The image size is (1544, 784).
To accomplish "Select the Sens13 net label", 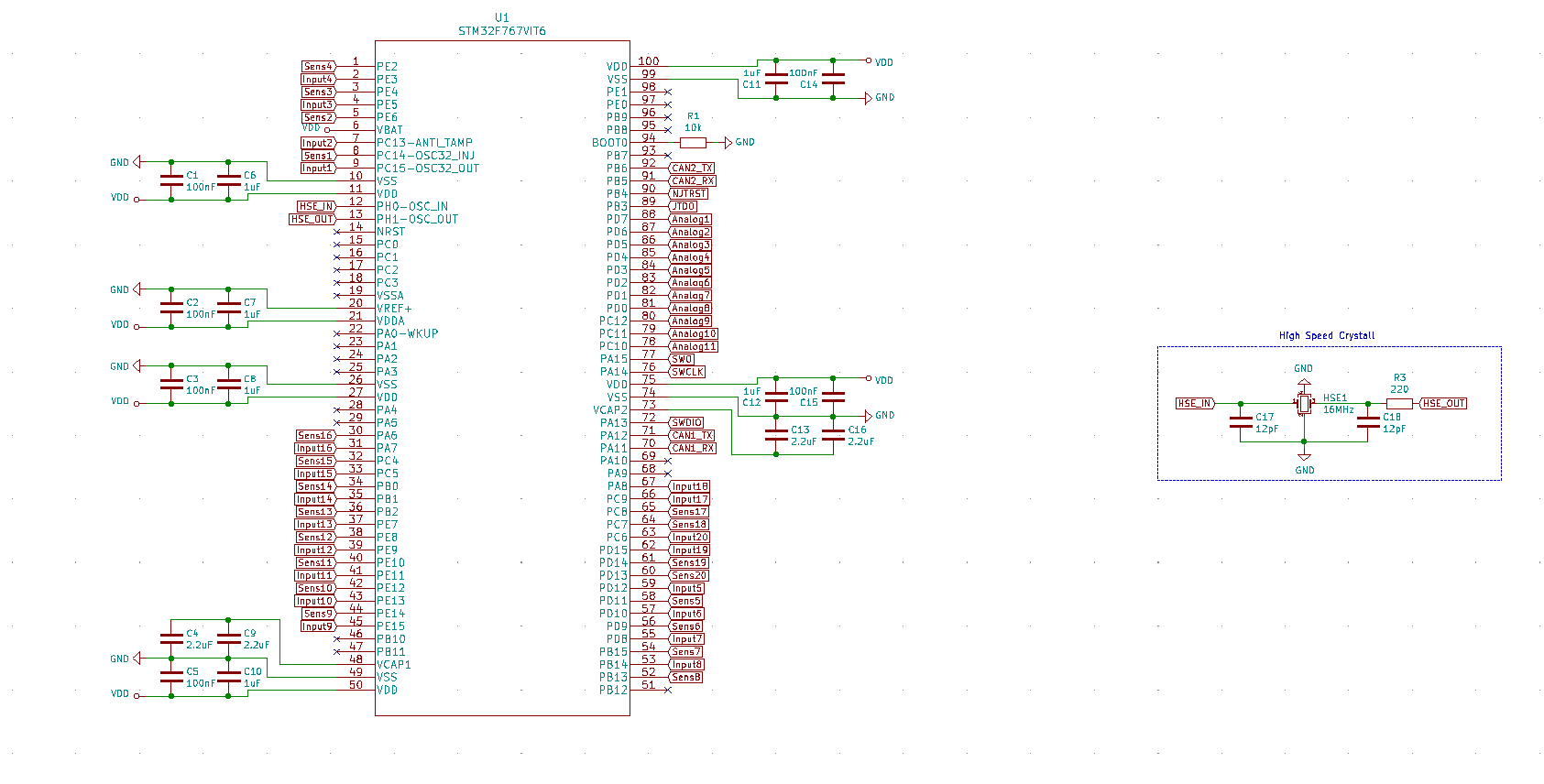I will coord(315,513).
